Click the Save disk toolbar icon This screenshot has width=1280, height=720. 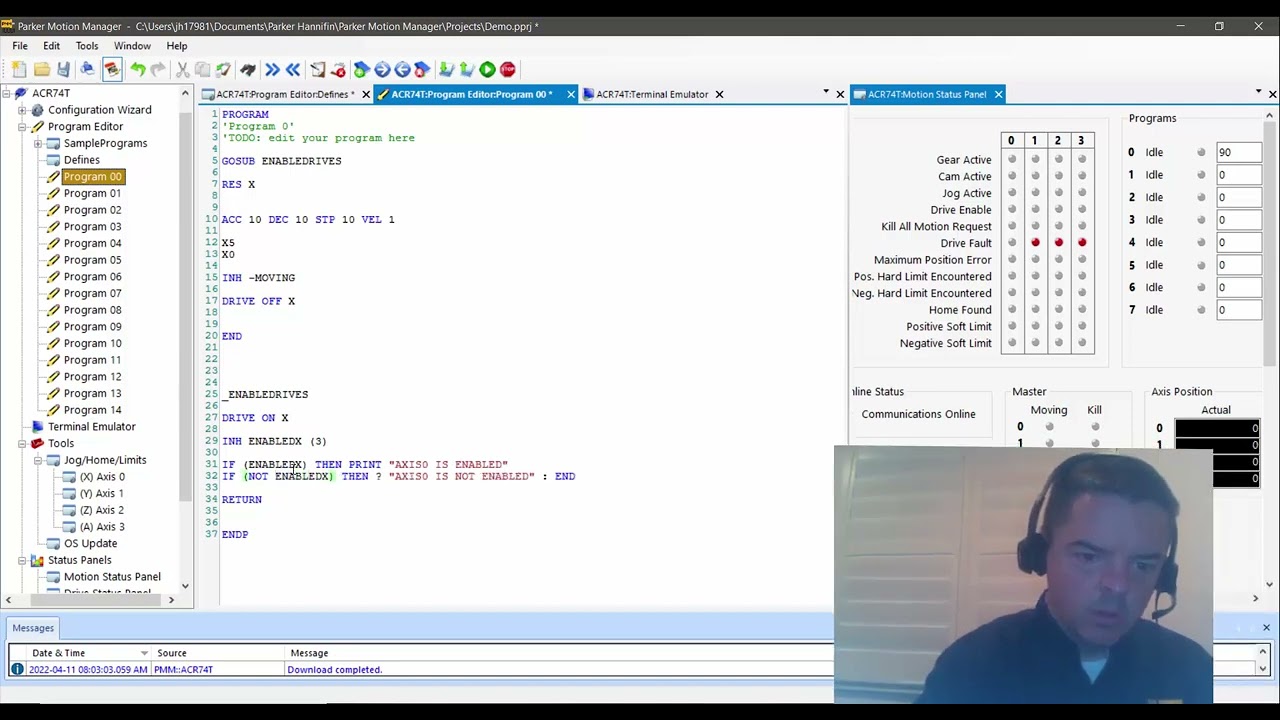[63, 69]
